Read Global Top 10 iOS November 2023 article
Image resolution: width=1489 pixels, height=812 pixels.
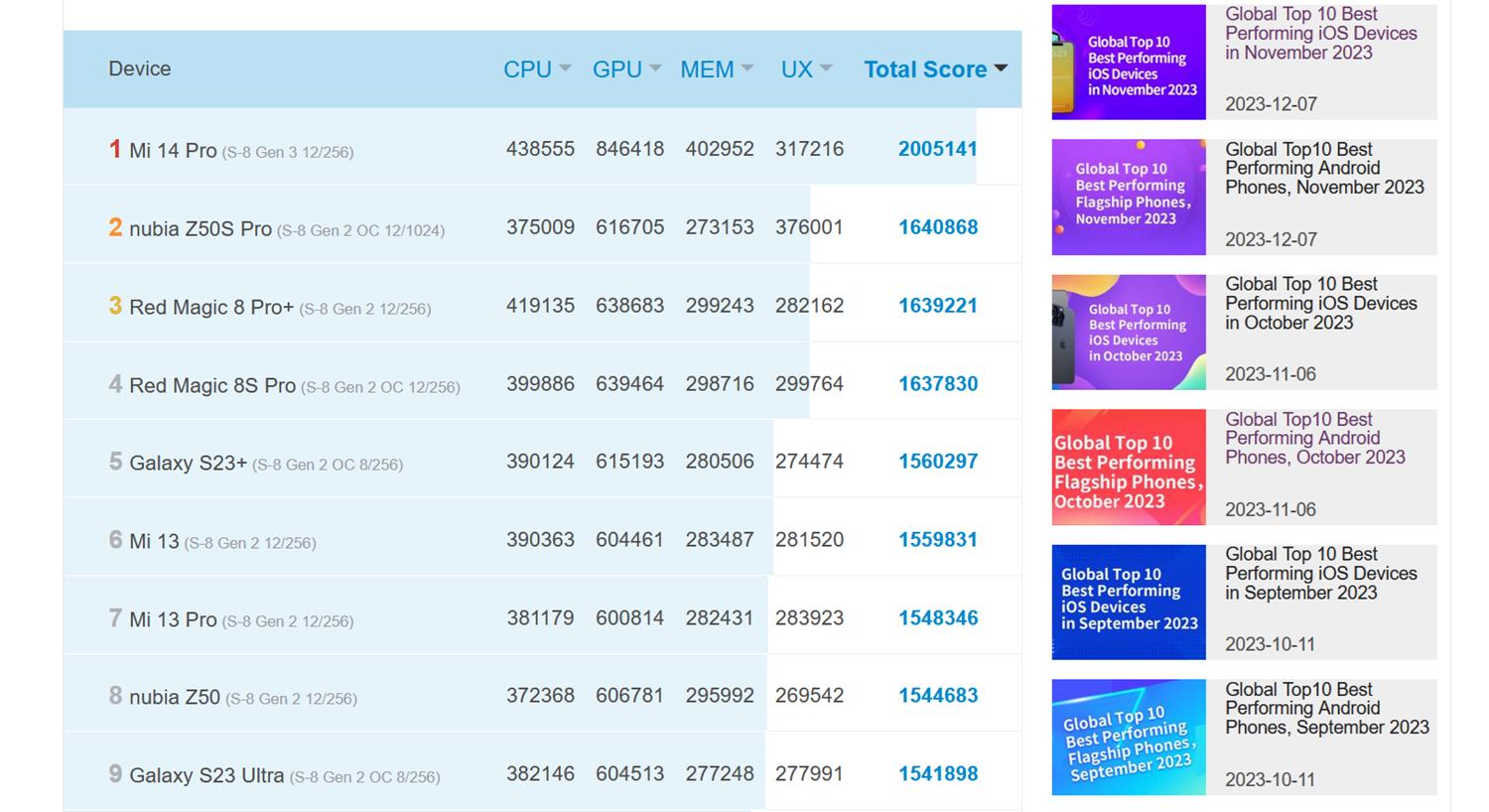click(1321, 34)
